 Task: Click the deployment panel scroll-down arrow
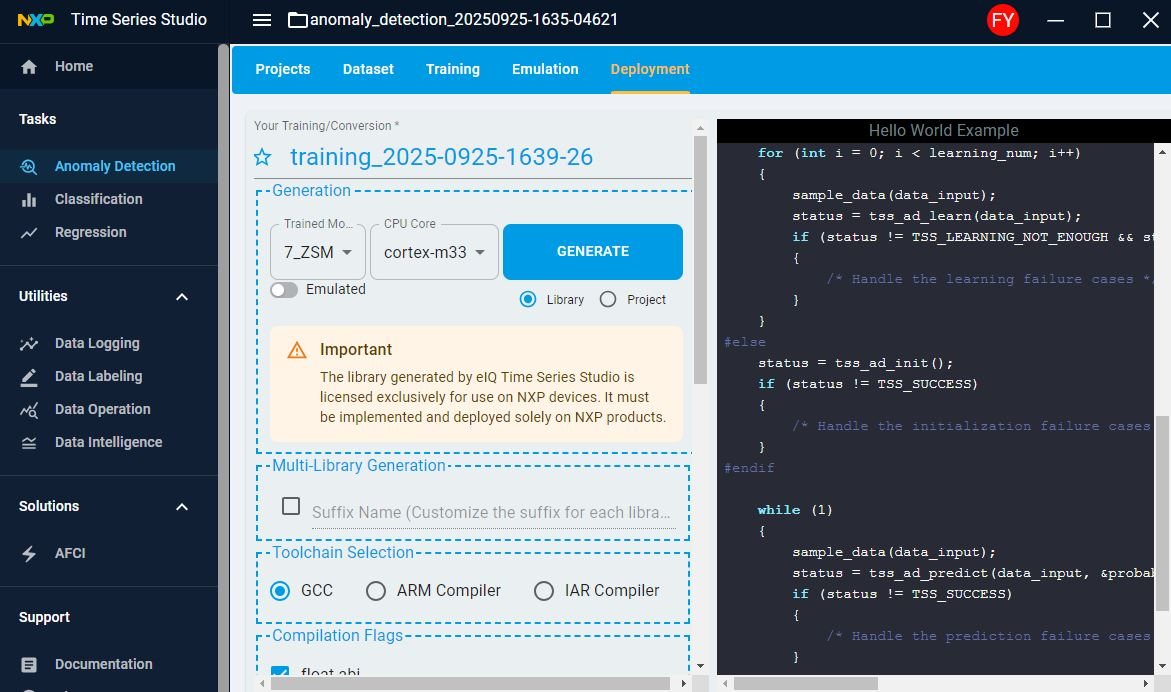pyautogui.click(x=700, y=666)
